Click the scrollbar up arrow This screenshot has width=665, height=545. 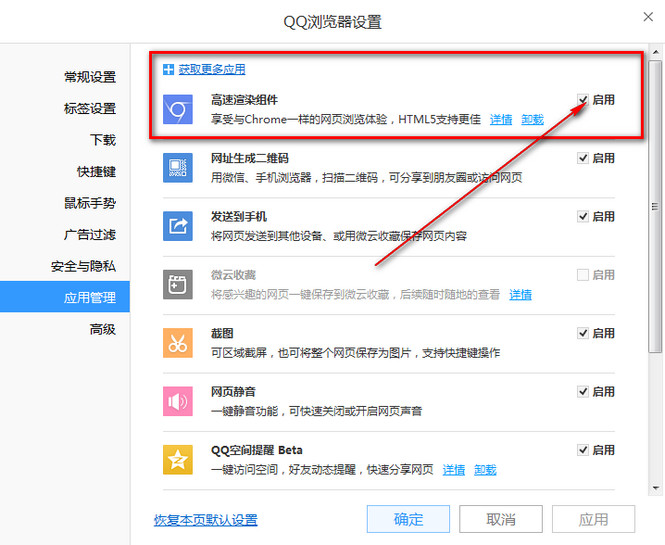tap(656, 53)
